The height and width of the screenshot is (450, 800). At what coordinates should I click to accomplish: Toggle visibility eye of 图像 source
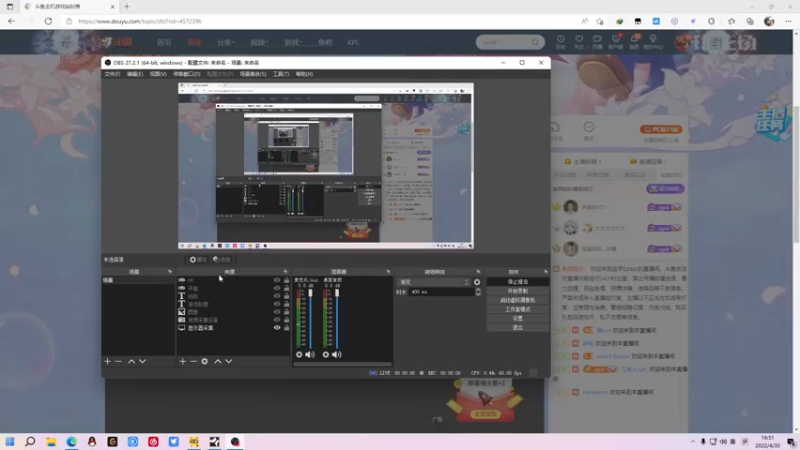277,311
